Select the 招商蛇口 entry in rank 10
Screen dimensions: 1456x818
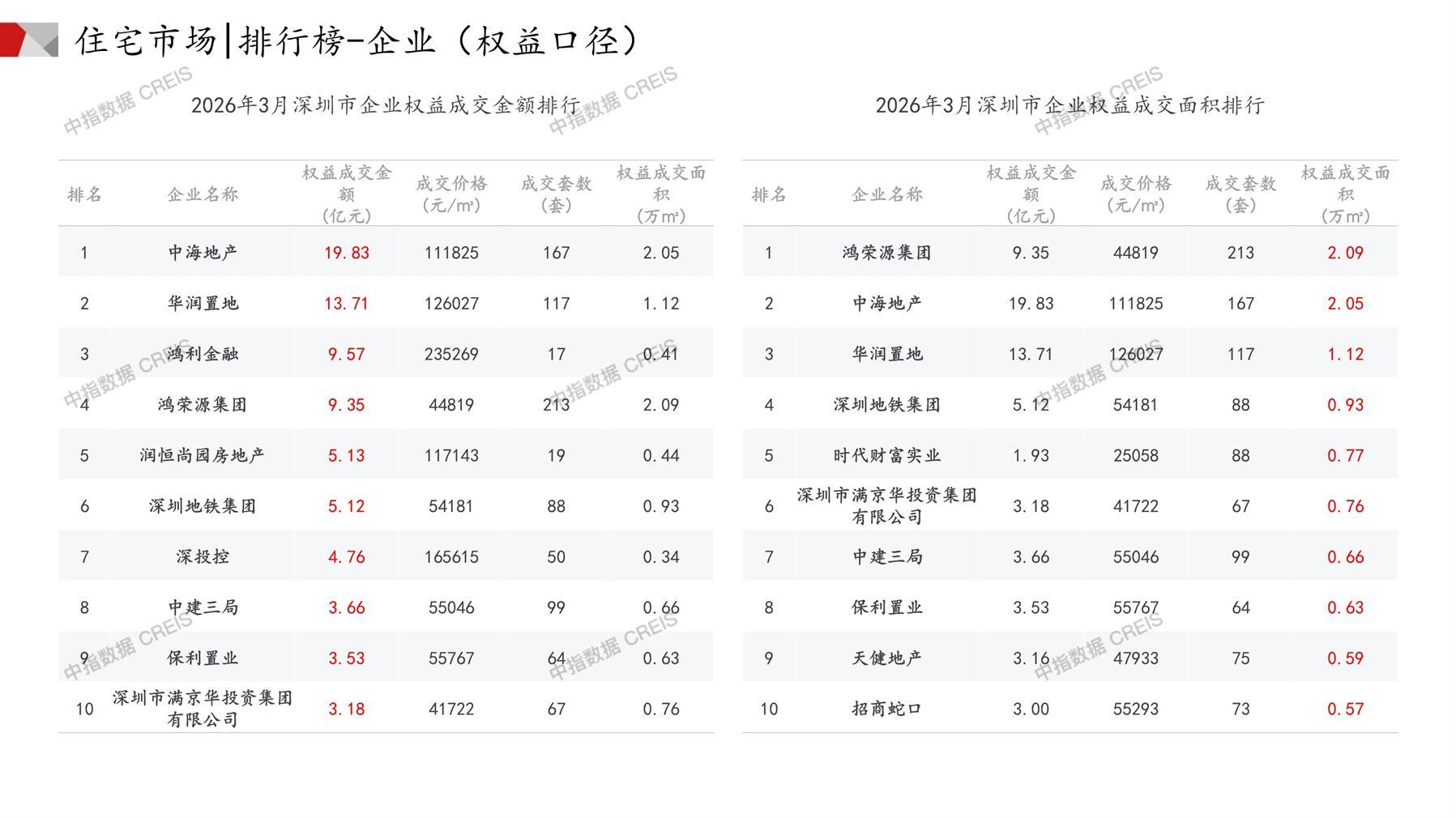pos(886,709)
